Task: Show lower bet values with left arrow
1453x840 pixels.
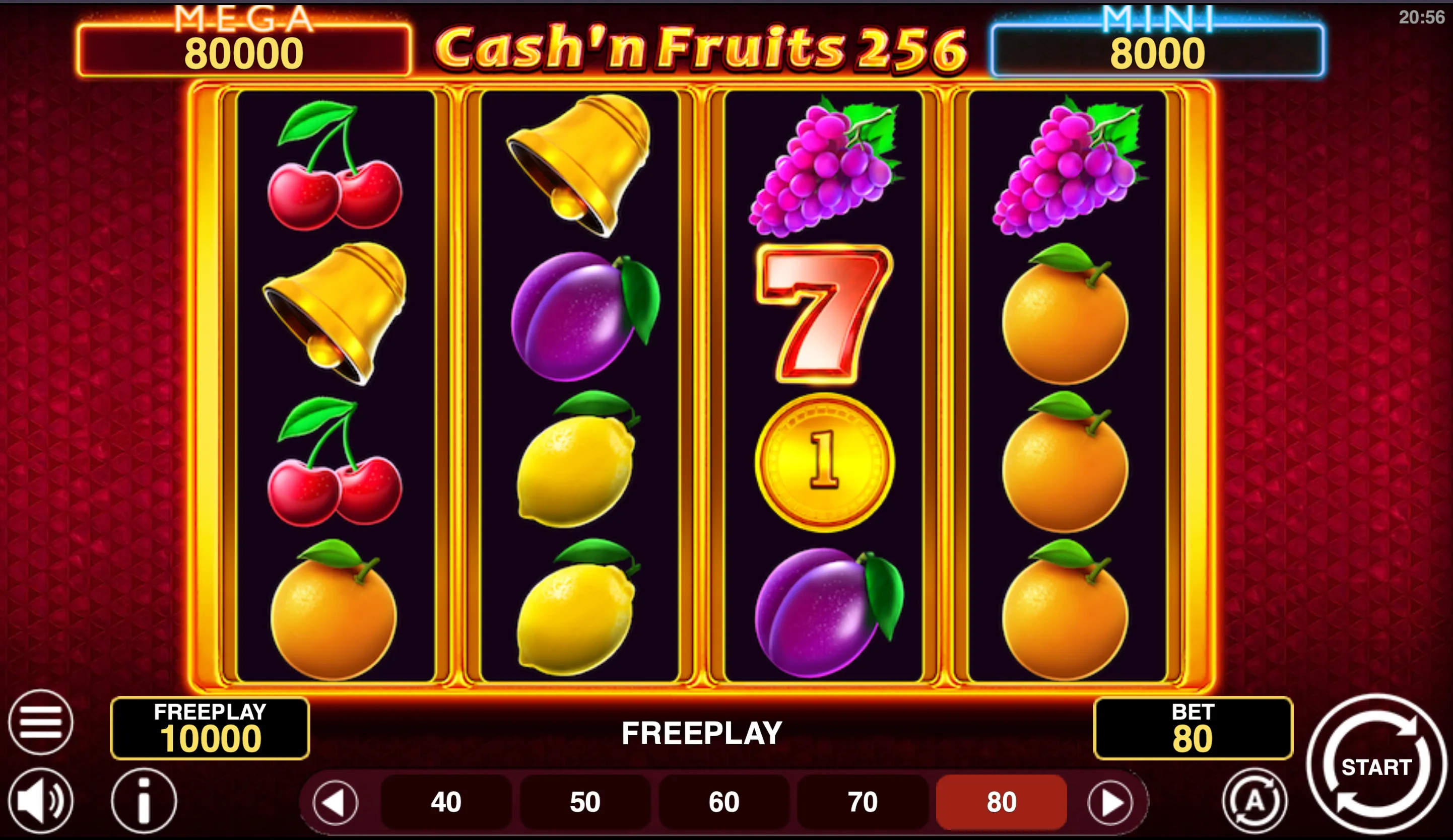Action: (336, 802)
